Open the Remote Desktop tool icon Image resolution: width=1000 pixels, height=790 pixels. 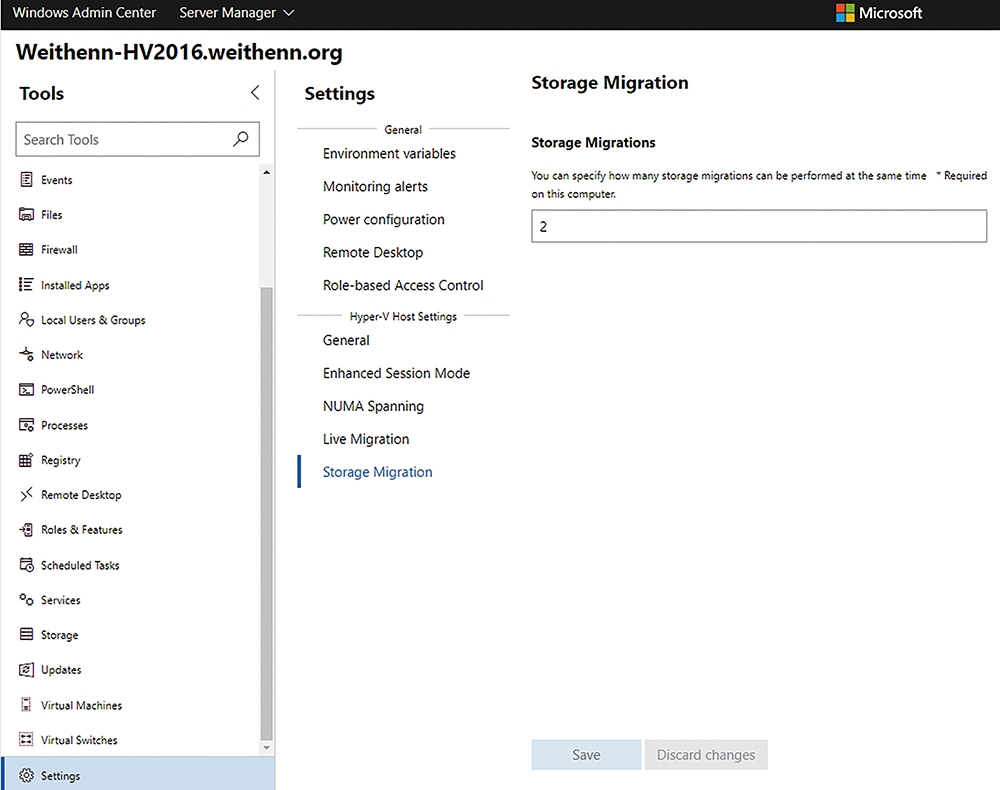[26, 494]
